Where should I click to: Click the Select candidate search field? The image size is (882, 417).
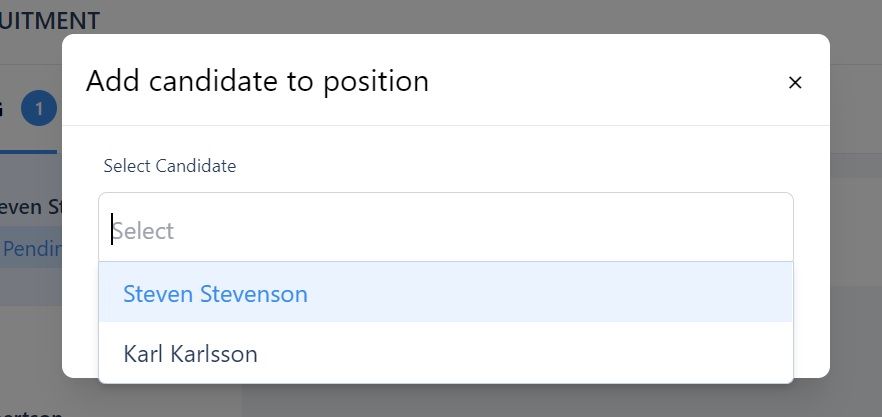click(445, 231)
